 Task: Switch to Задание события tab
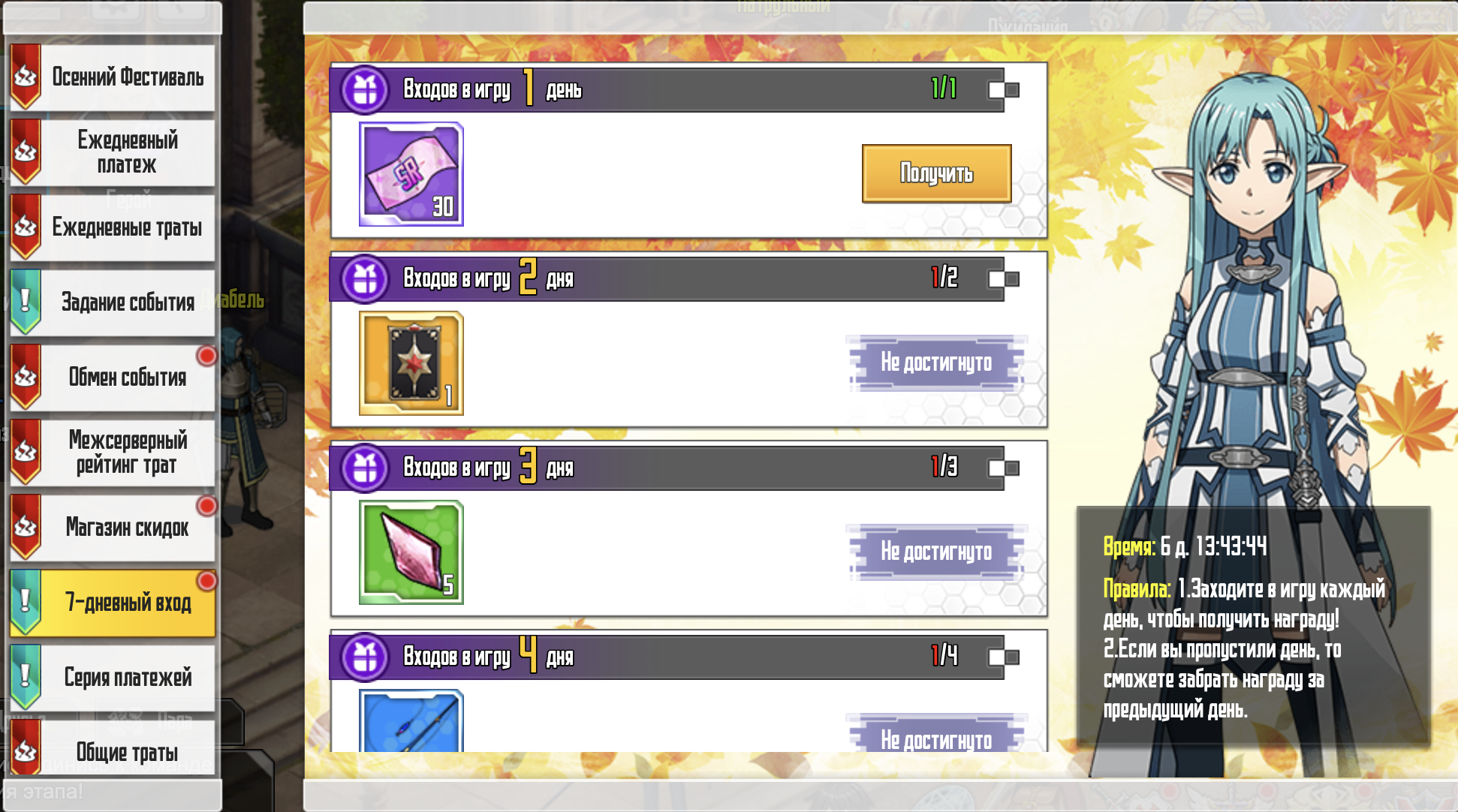pyautogui.click(x=113, y=302)
